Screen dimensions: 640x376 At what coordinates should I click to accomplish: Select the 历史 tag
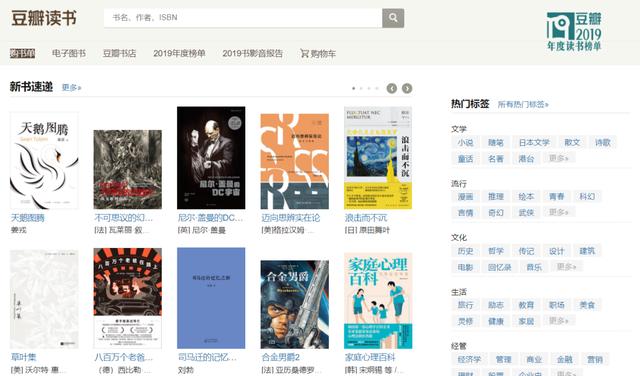[465, 251]
